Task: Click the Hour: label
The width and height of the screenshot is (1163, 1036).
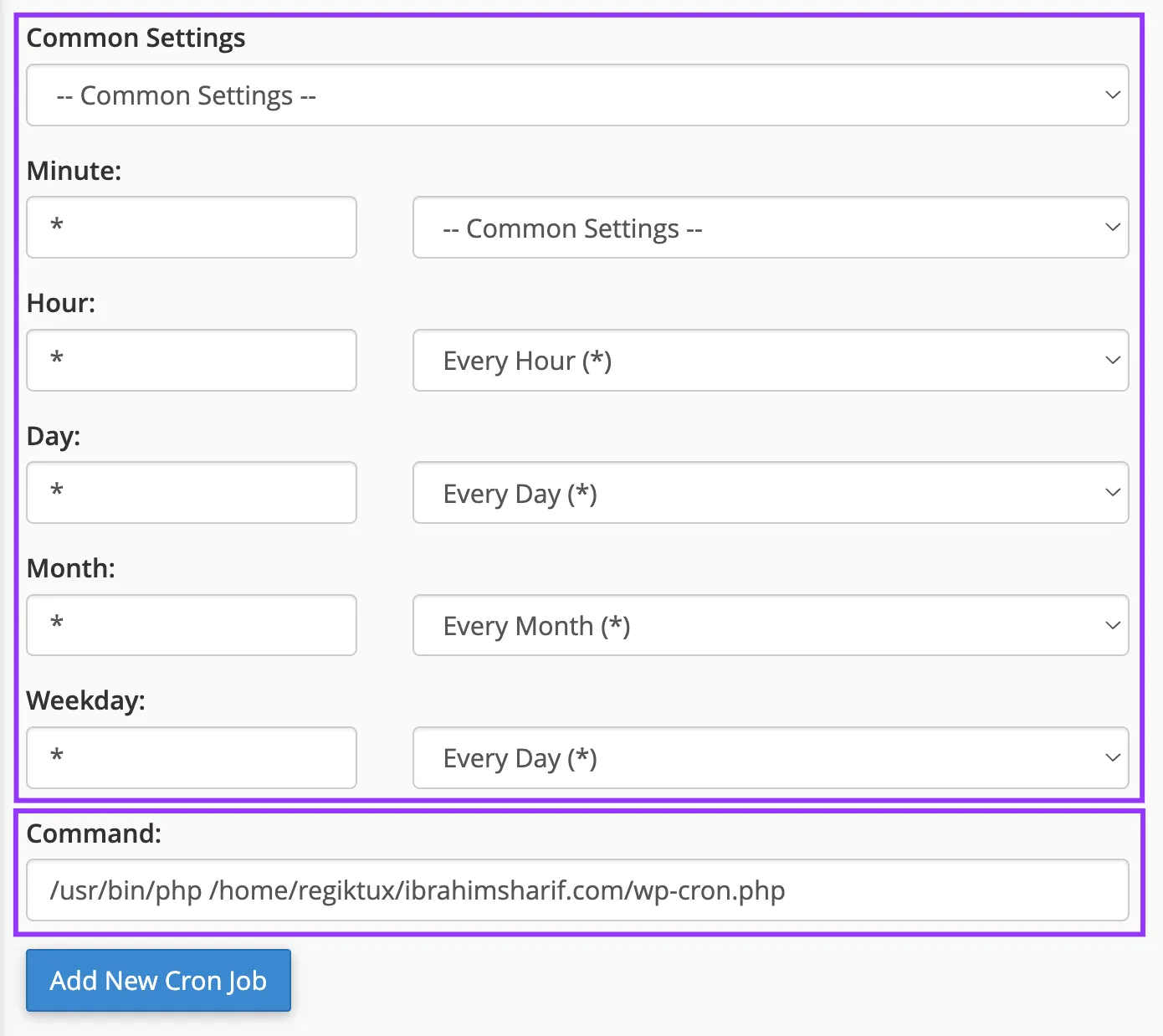Action: pyautogui.click(x=61, y=303)
